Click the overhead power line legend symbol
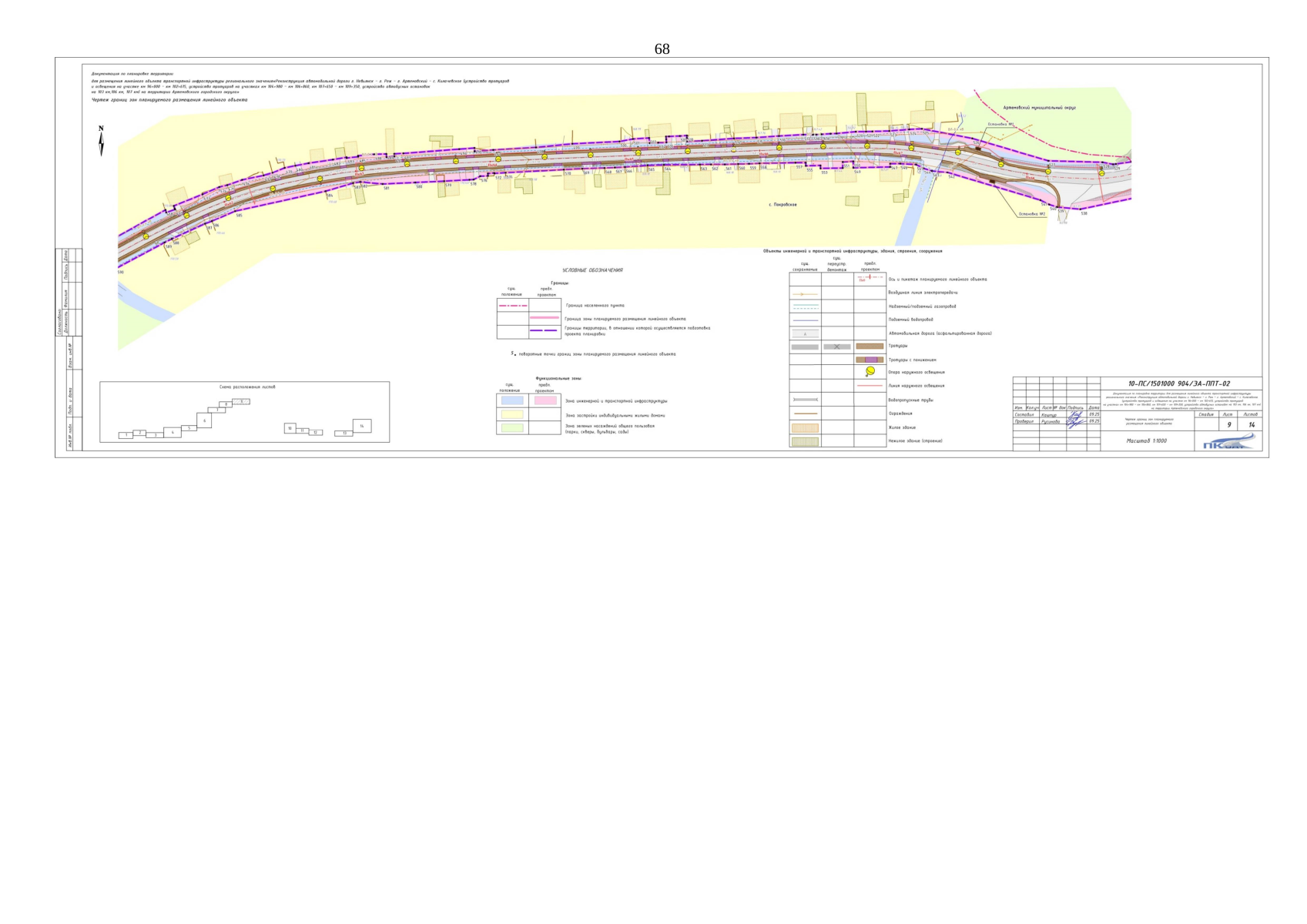The width and height of the screenshot is (1307, 924). (x=805, y=293)
